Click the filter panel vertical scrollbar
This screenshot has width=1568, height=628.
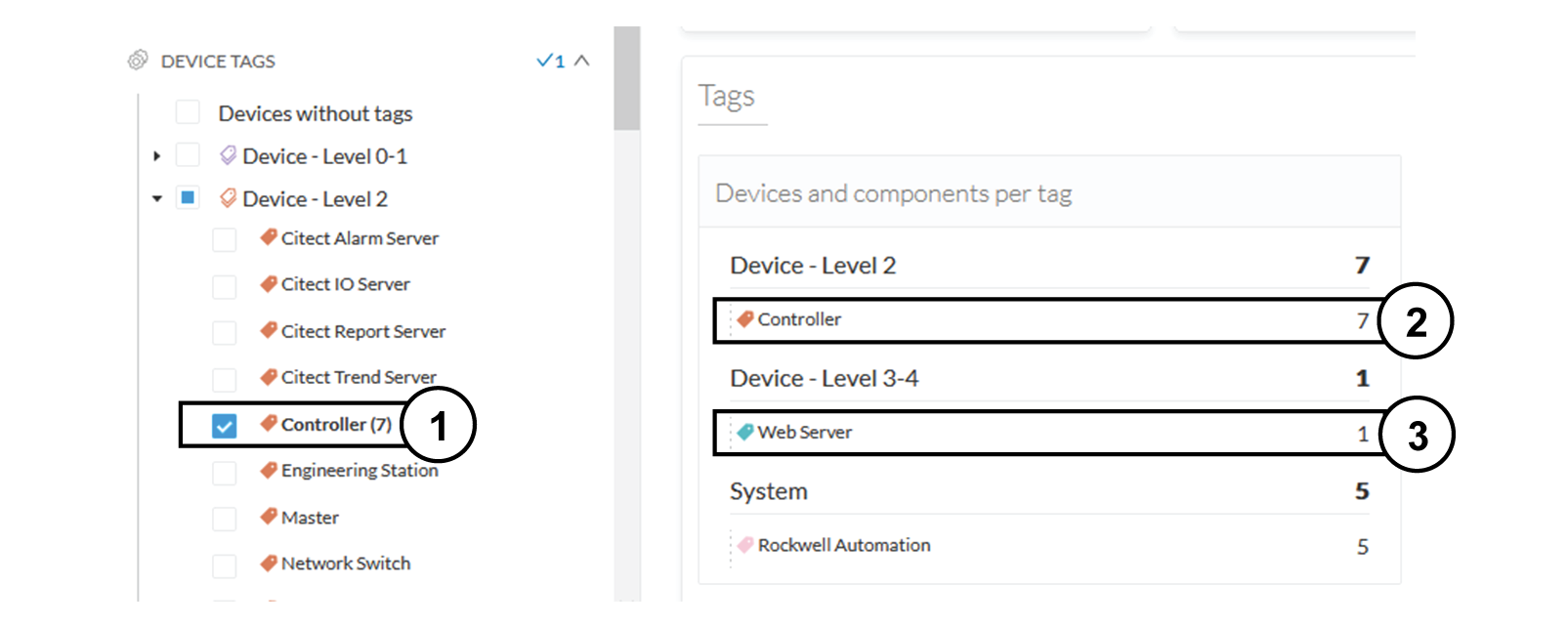coord(627,79)
